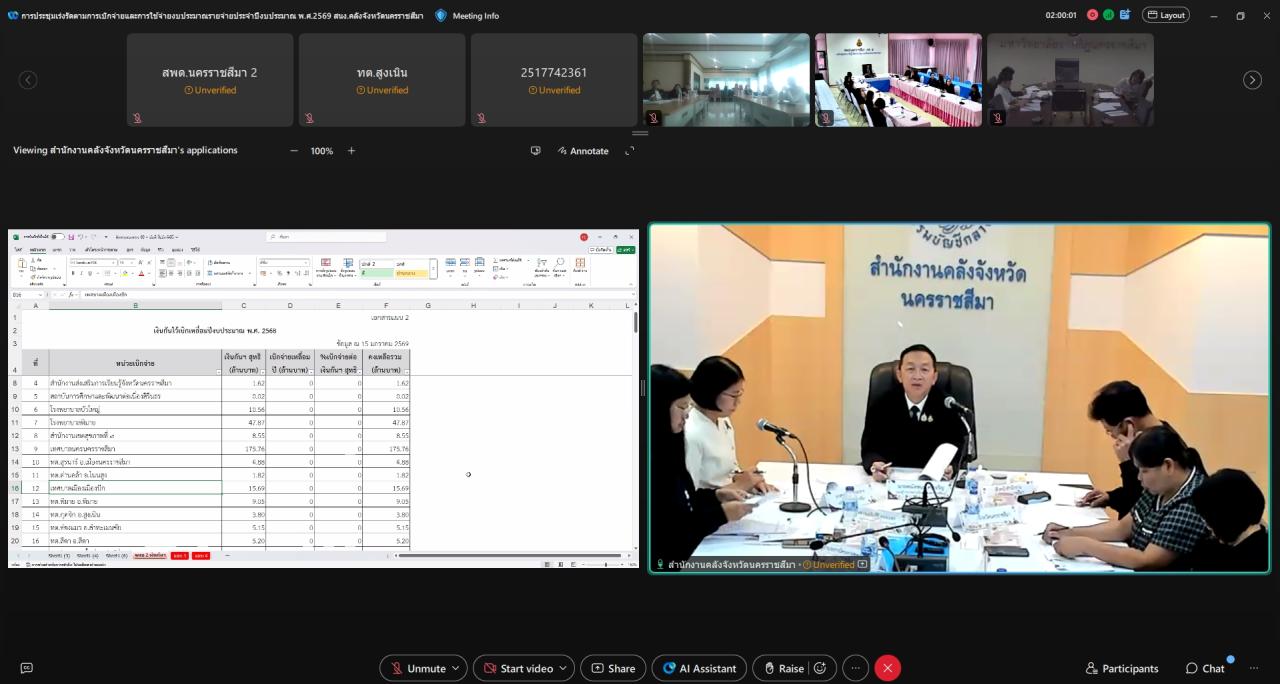Click the Share button
The width and height of the screenshot is (1280, 684).
coord(612,668)
